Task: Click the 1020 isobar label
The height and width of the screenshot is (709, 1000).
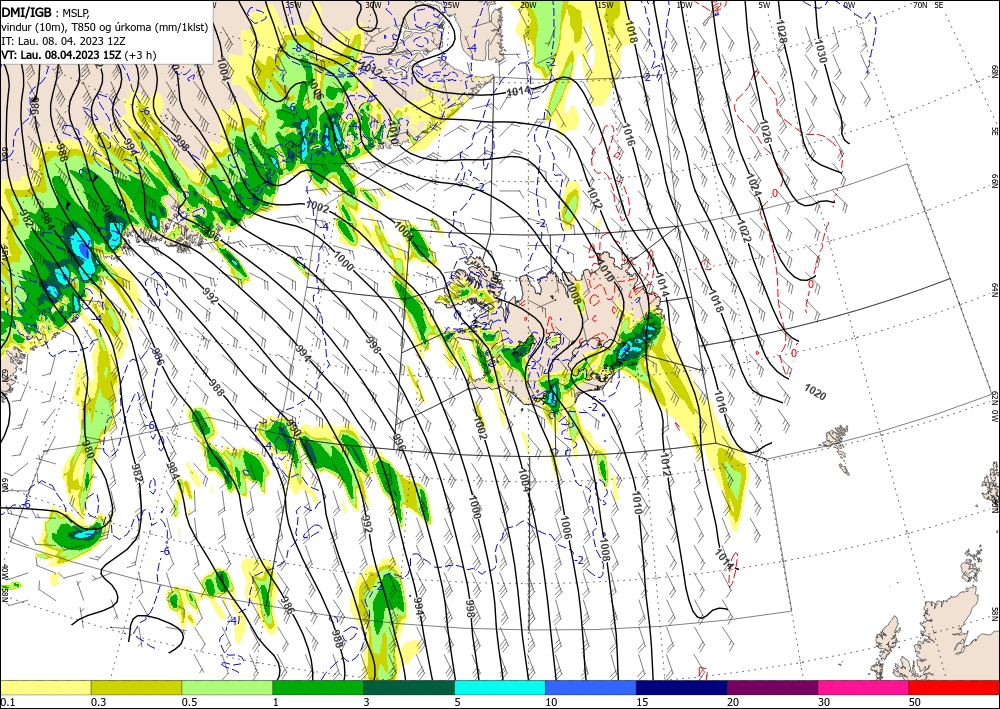Action: pos(815,391)
